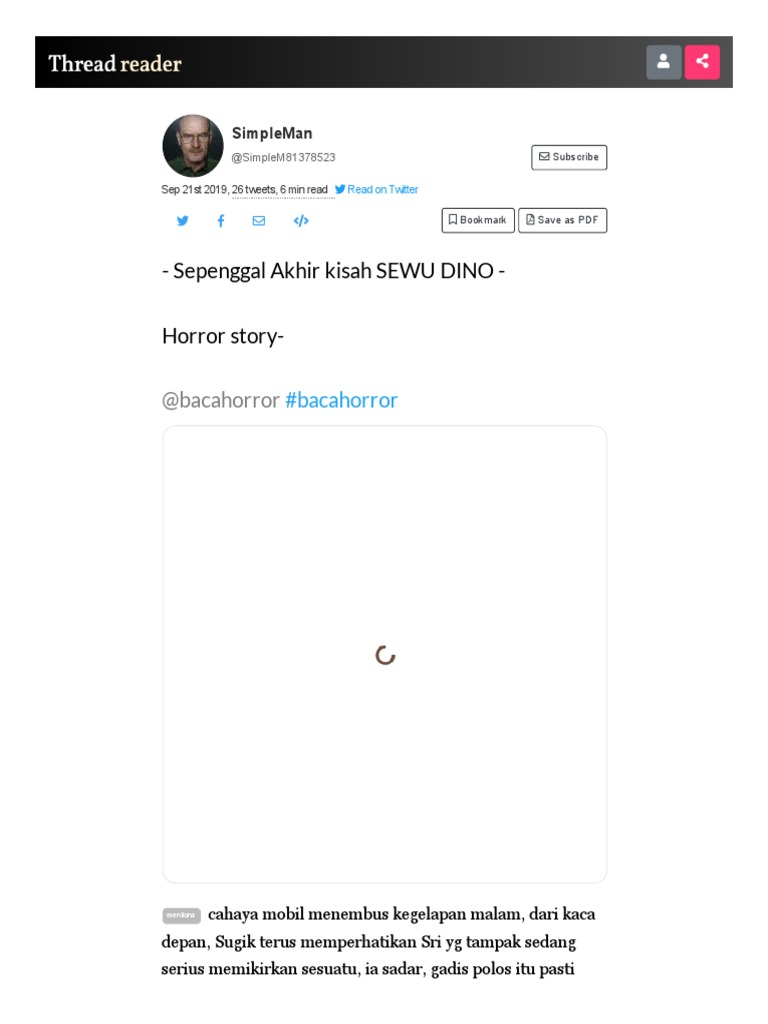Open SimpleMan's profile avatar
Viewport: 768px width, 1024px height.
[193, 146]
